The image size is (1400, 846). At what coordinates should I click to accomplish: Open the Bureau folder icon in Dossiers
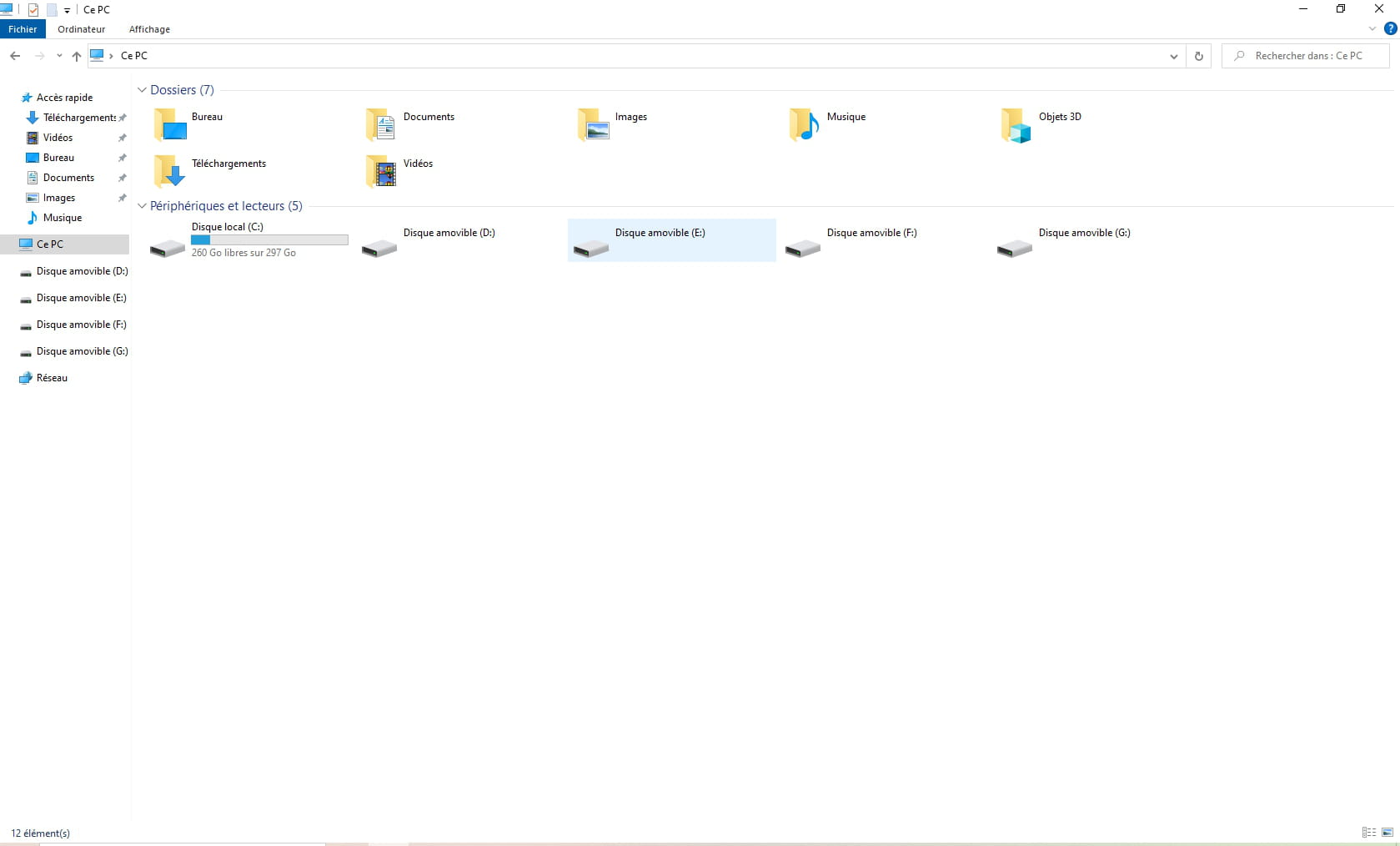tap(170, 124)
